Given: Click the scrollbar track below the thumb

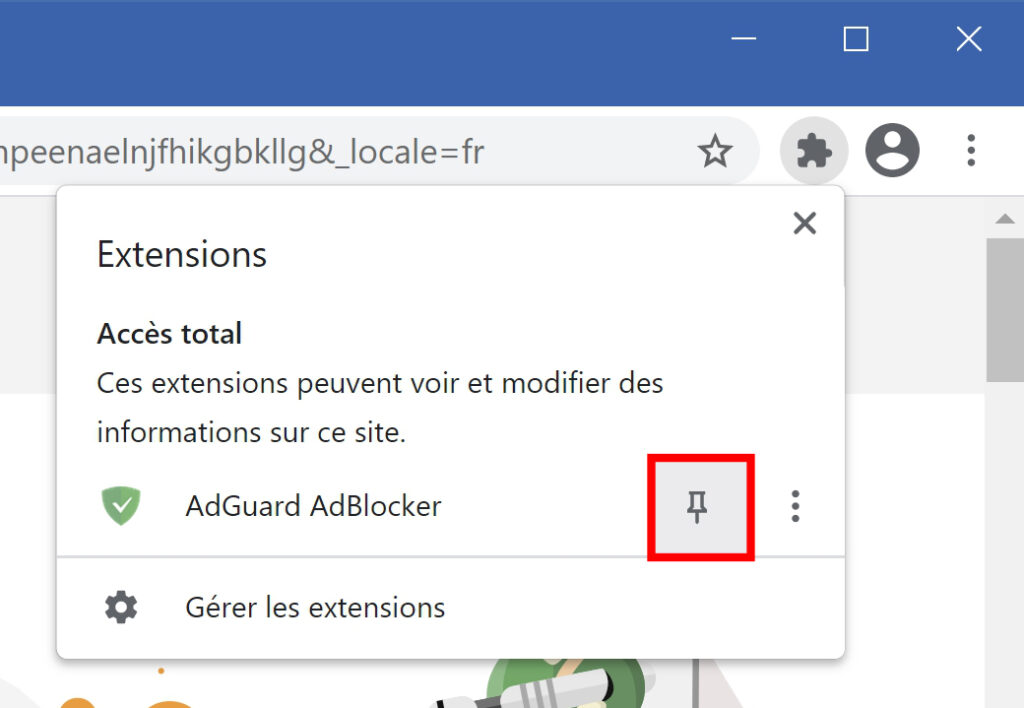Looking at the screenshot, I should [1005, 545].
